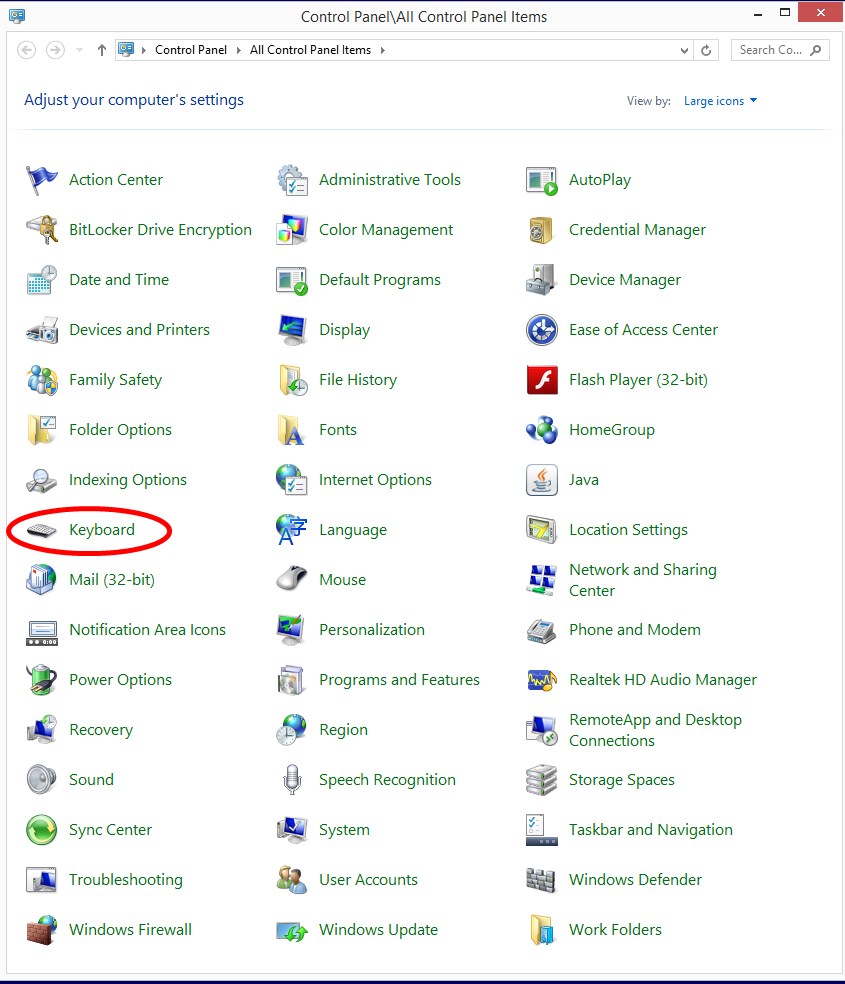Click the Folder Options icon
845x984 pixels.
(41, 430)
